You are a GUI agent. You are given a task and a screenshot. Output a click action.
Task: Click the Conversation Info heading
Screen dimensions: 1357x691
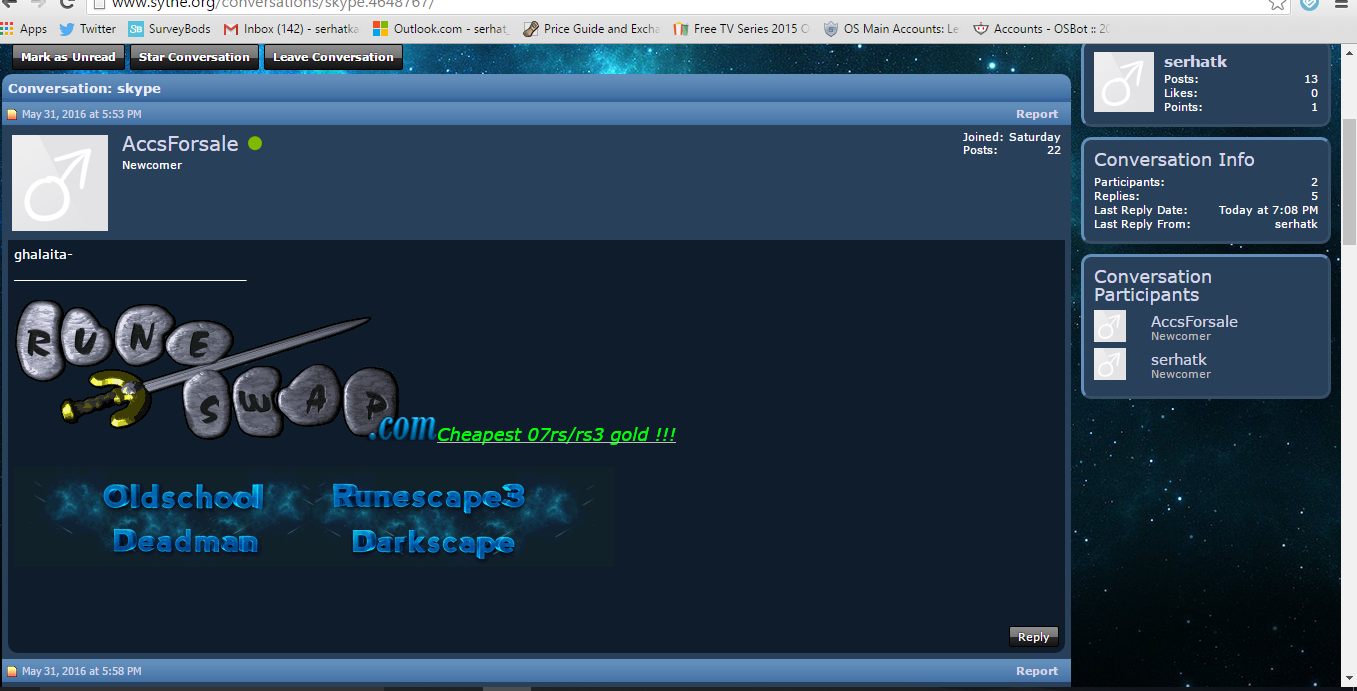point(1174,160)
